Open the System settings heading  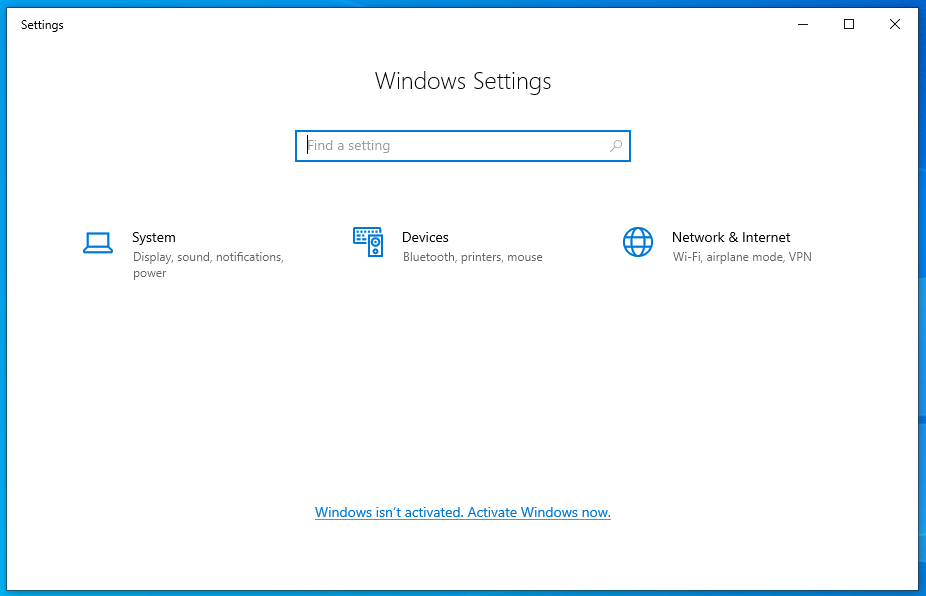pos(154,237)
